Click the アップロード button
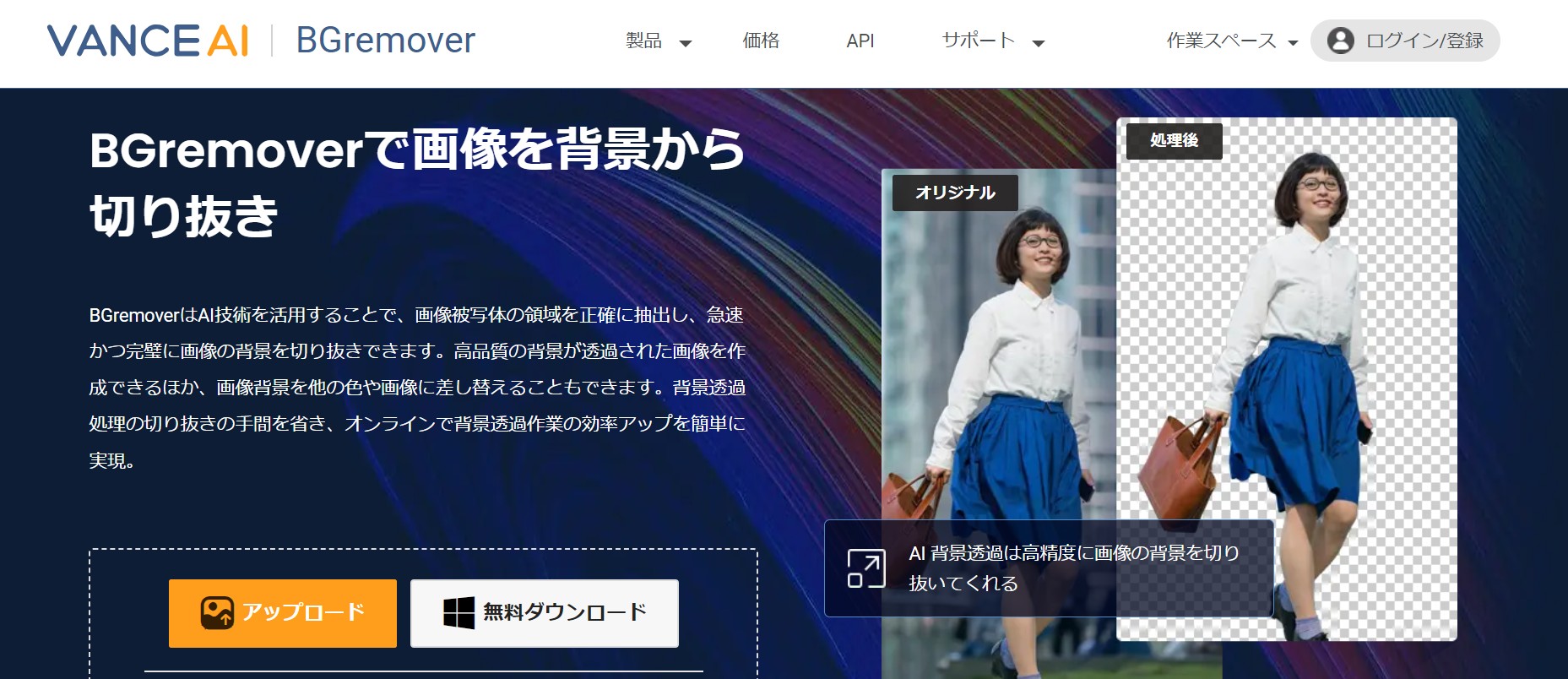 click(283, 613)
